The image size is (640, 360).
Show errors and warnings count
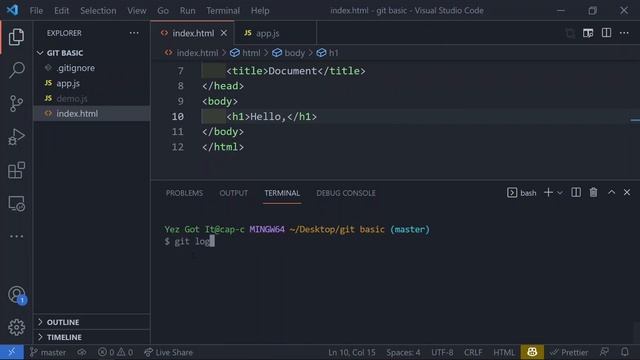(x=116, y=352)
